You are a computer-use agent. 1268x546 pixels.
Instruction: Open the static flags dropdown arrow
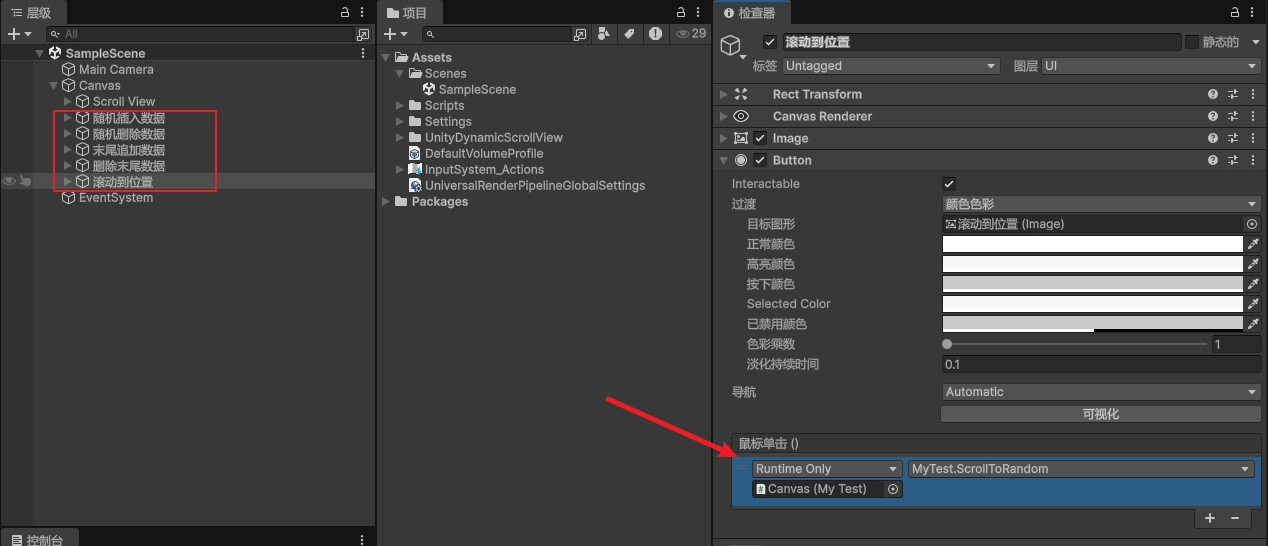pos(1254,42)
